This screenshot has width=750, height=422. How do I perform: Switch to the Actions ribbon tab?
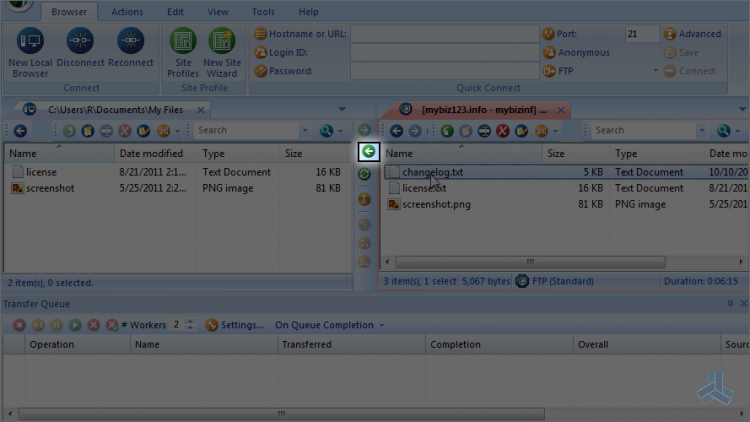[x=127, y=12]
